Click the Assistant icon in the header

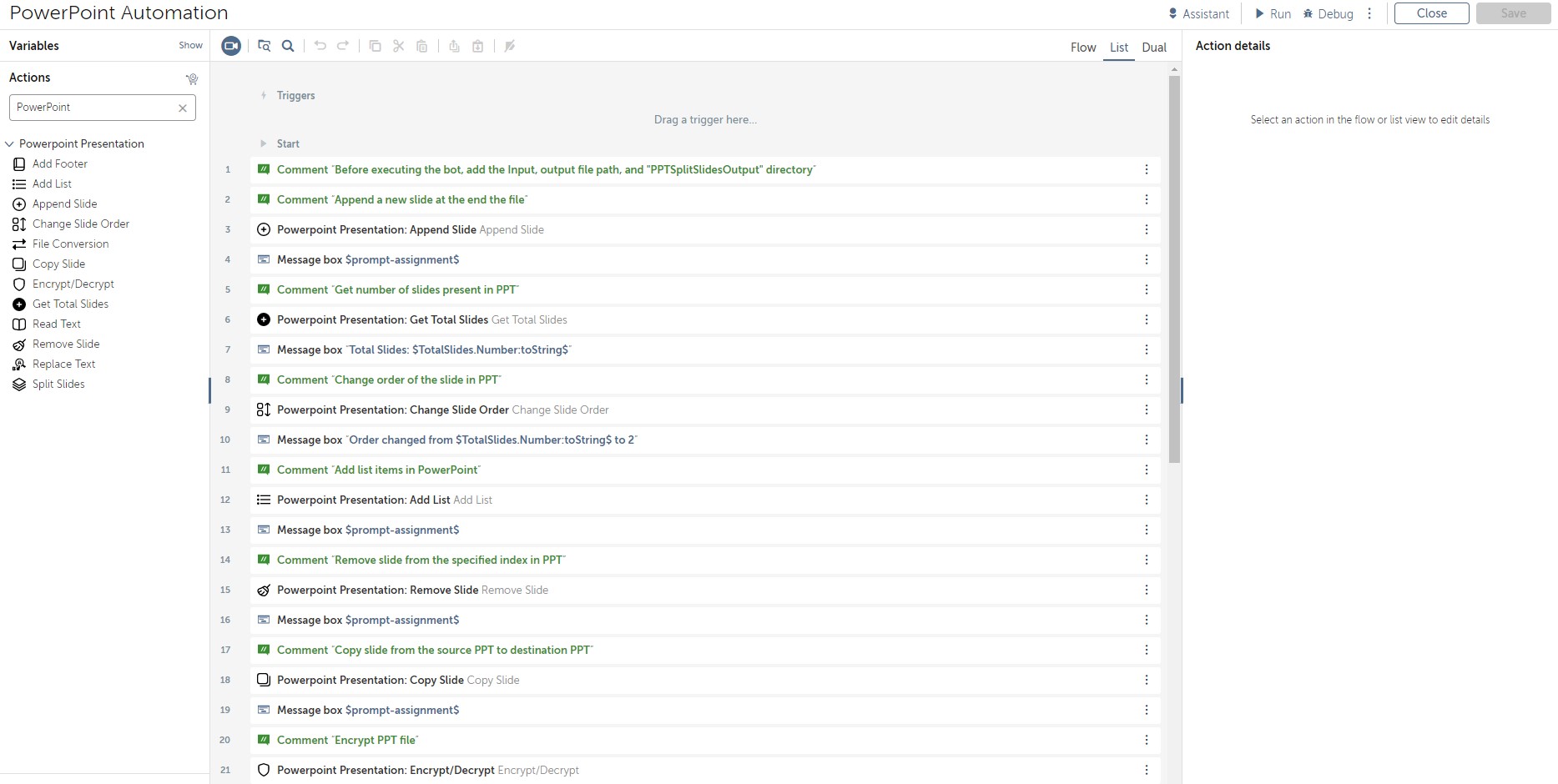point(1173,13)
